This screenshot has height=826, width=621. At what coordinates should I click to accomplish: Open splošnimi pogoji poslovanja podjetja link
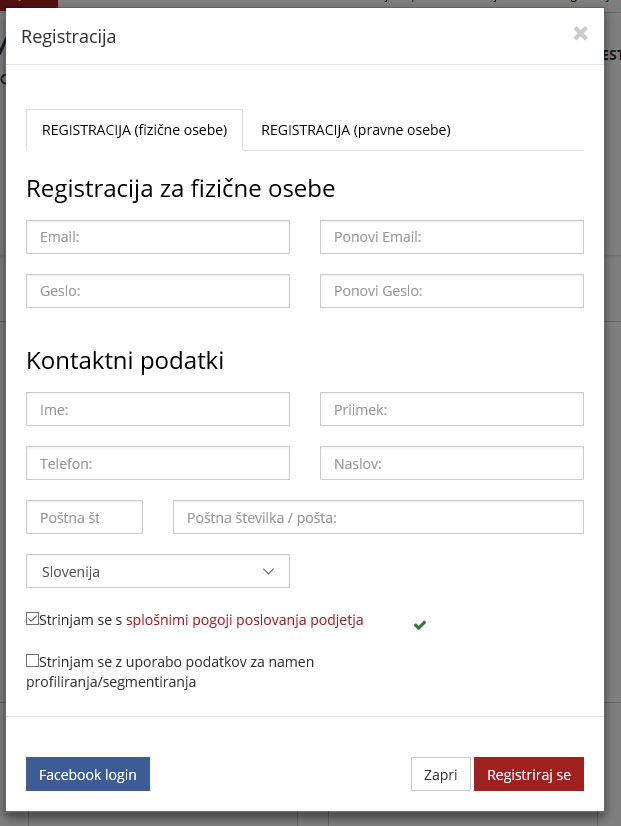pyautogui.click(x=244, y=620)
